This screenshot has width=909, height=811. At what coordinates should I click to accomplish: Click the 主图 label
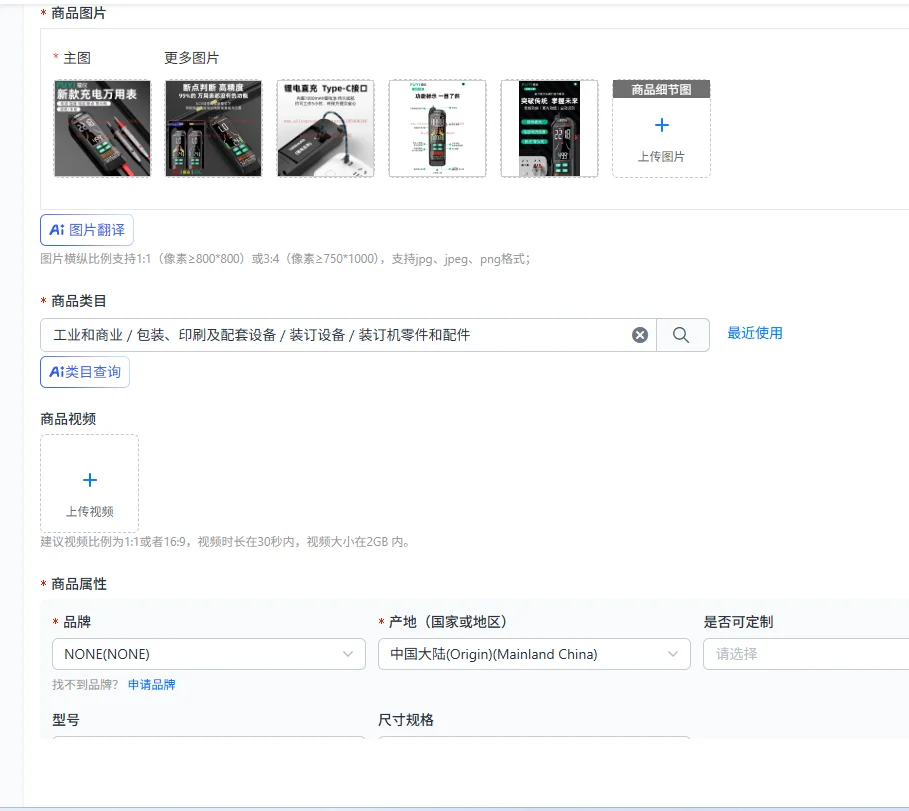pos(77,58)
